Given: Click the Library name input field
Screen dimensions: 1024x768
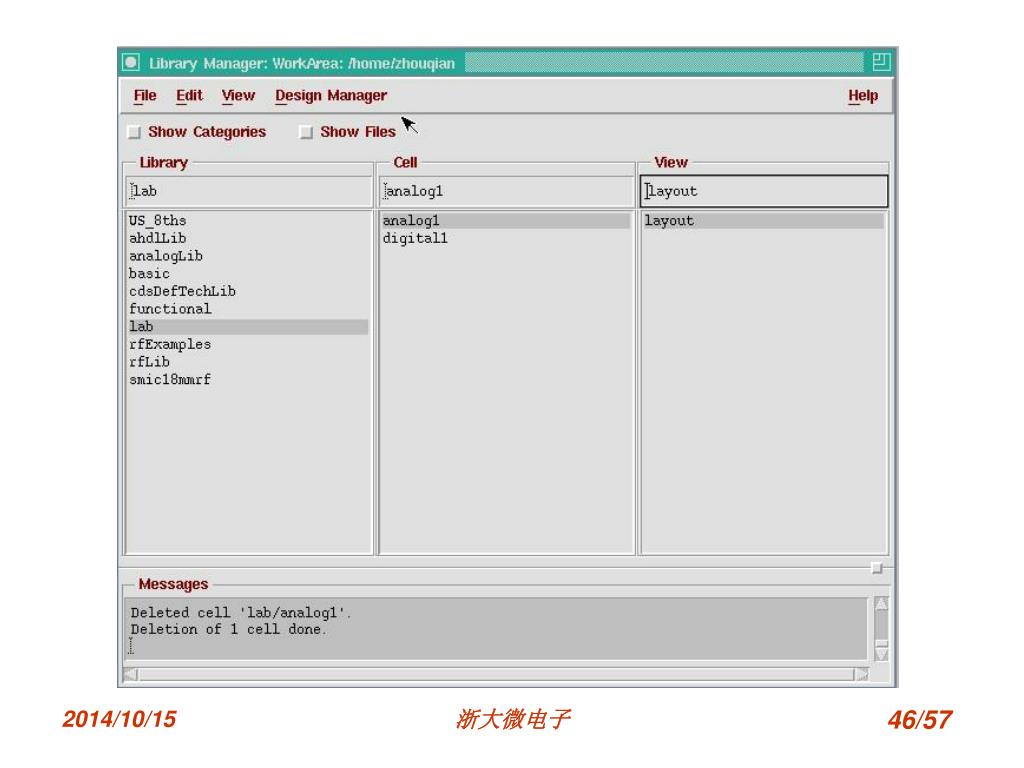Looking at the screenshot, I should 247,191.
